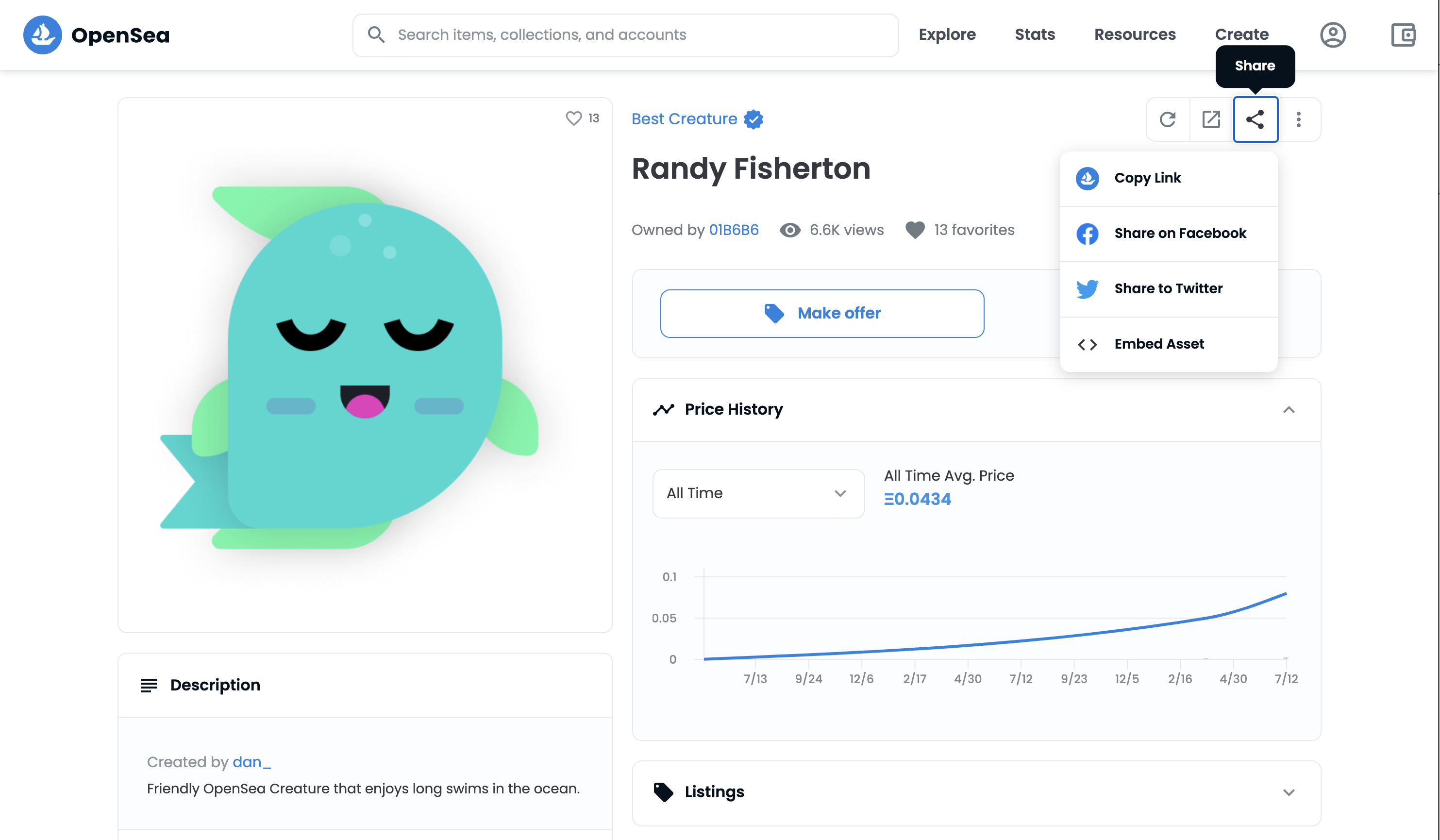This screenshot has width=1440, height=840.
Task: Open item in new tab icon
Action: click(x=1211, y=119)
